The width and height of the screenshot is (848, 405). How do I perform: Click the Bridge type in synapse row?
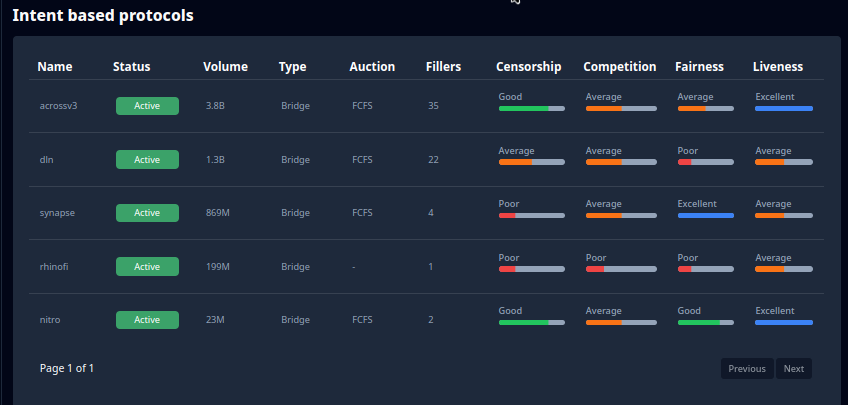click(295, 213)
